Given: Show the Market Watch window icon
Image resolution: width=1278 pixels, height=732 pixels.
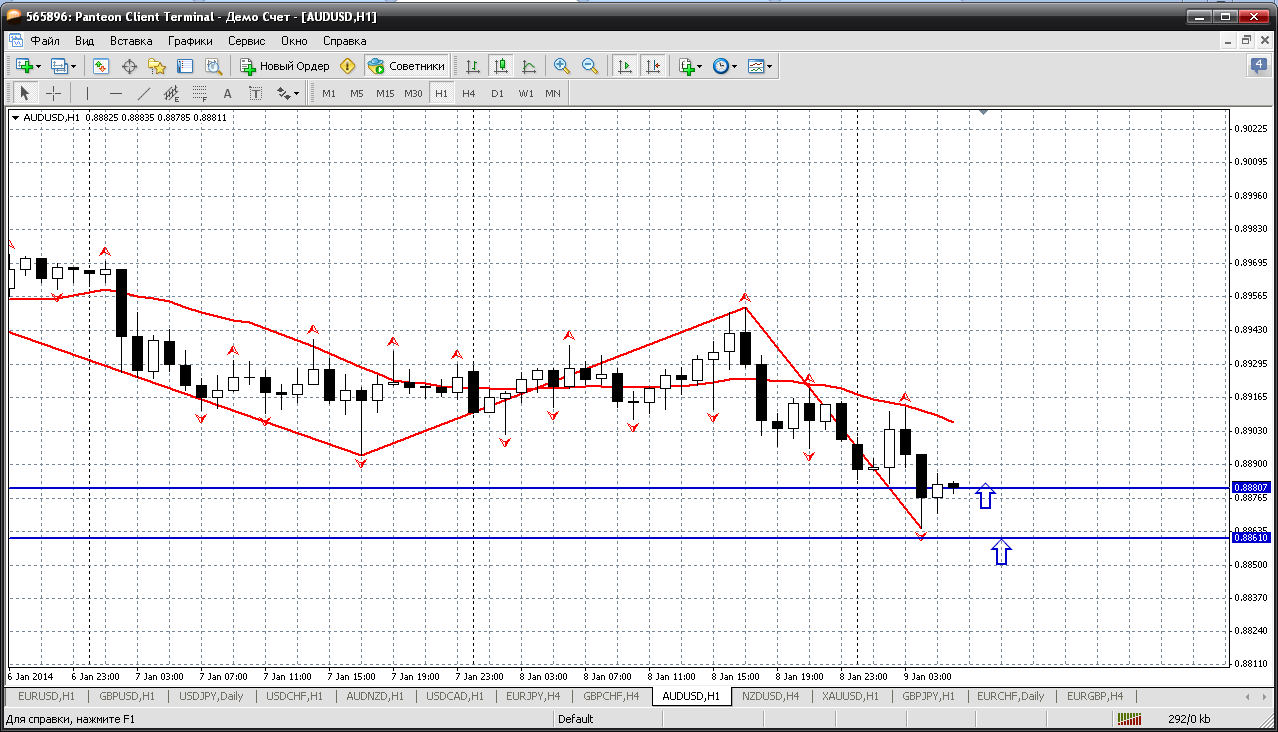Looking at the screenshot, I should [101, 66].
